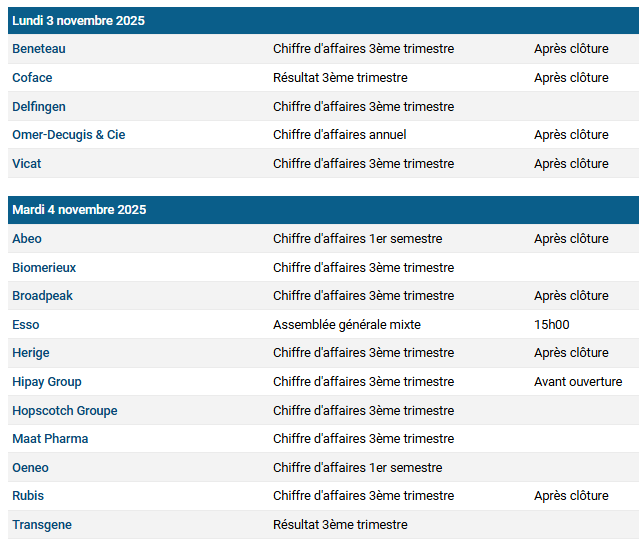Open the Coface company link

tap(32, 77)
